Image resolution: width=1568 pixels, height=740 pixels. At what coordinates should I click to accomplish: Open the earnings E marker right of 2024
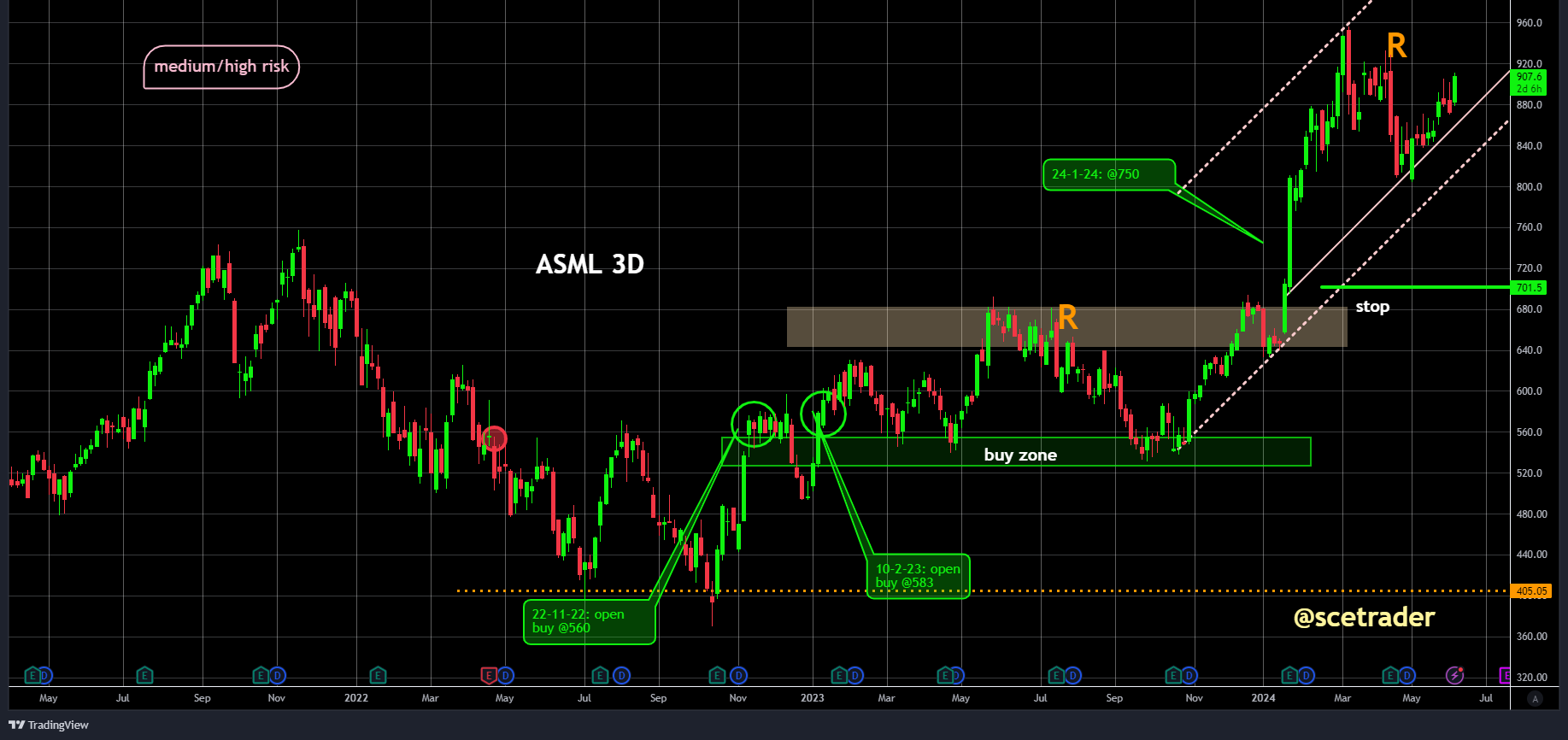point(1289,676)
